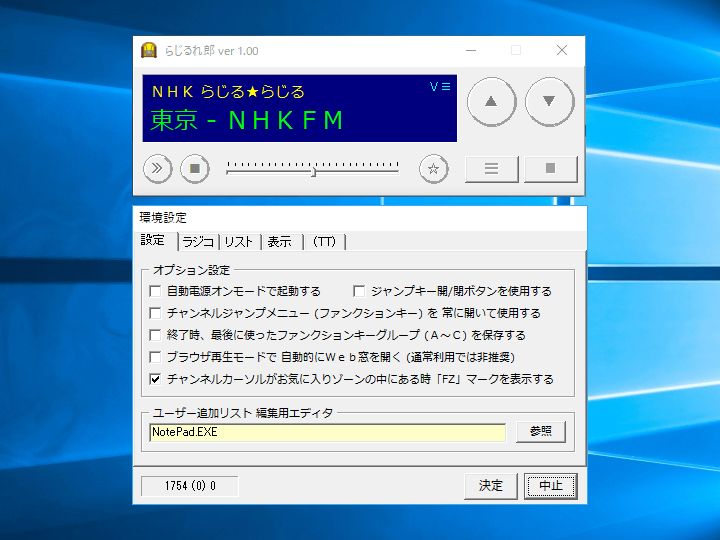Click the star favorites button

[x=433, y=169]
